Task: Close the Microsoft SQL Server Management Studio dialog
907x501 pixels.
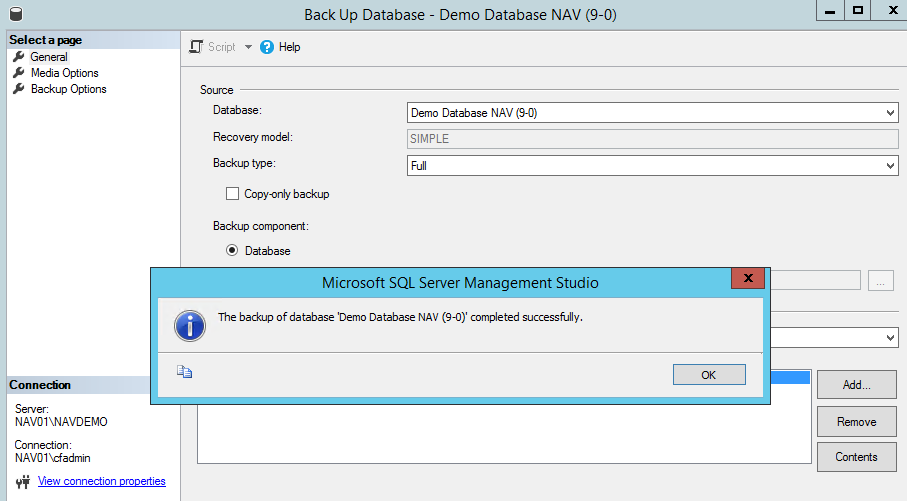Action: coord(748,278)
